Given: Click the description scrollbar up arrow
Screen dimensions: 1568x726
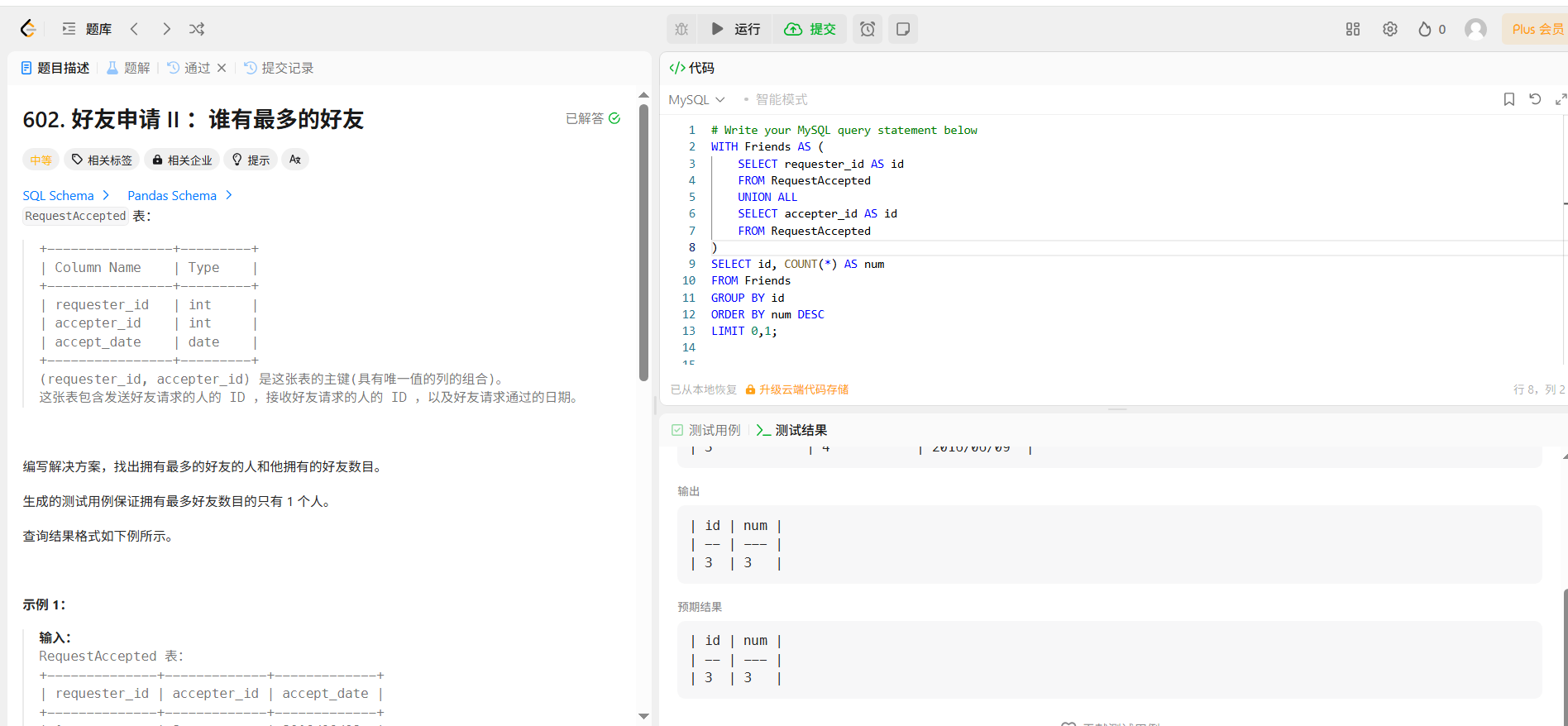Looking at the screenshot, I should [643, 95].
